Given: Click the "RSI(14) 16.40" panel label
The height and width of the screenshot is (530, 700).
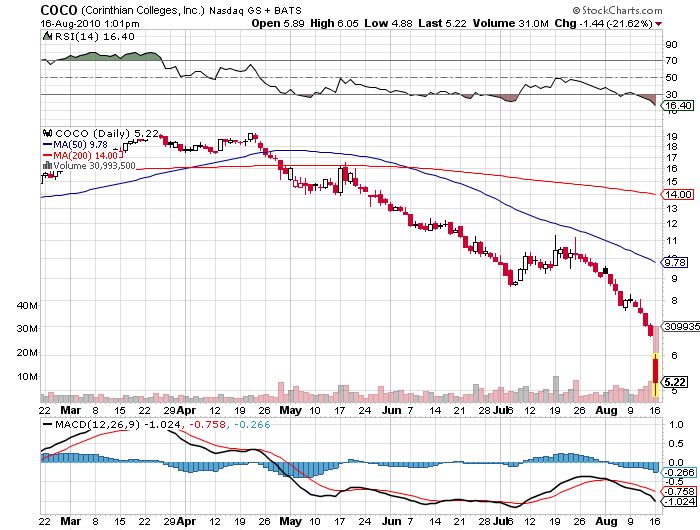Looking at the screenshot, I should point(94,37).
